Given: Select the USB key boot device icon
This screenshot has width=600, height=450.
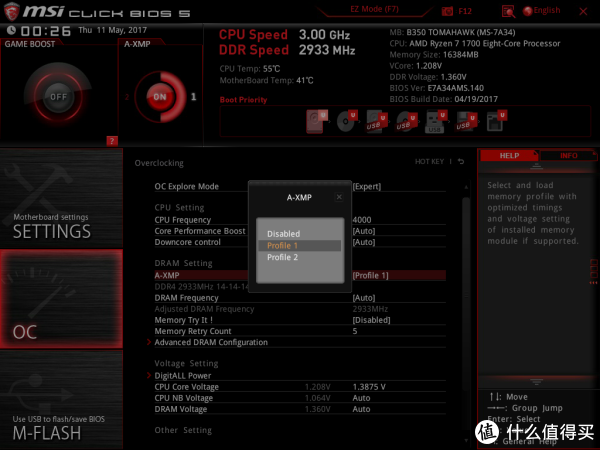Looking at the screenshot, I should point(436,121).
